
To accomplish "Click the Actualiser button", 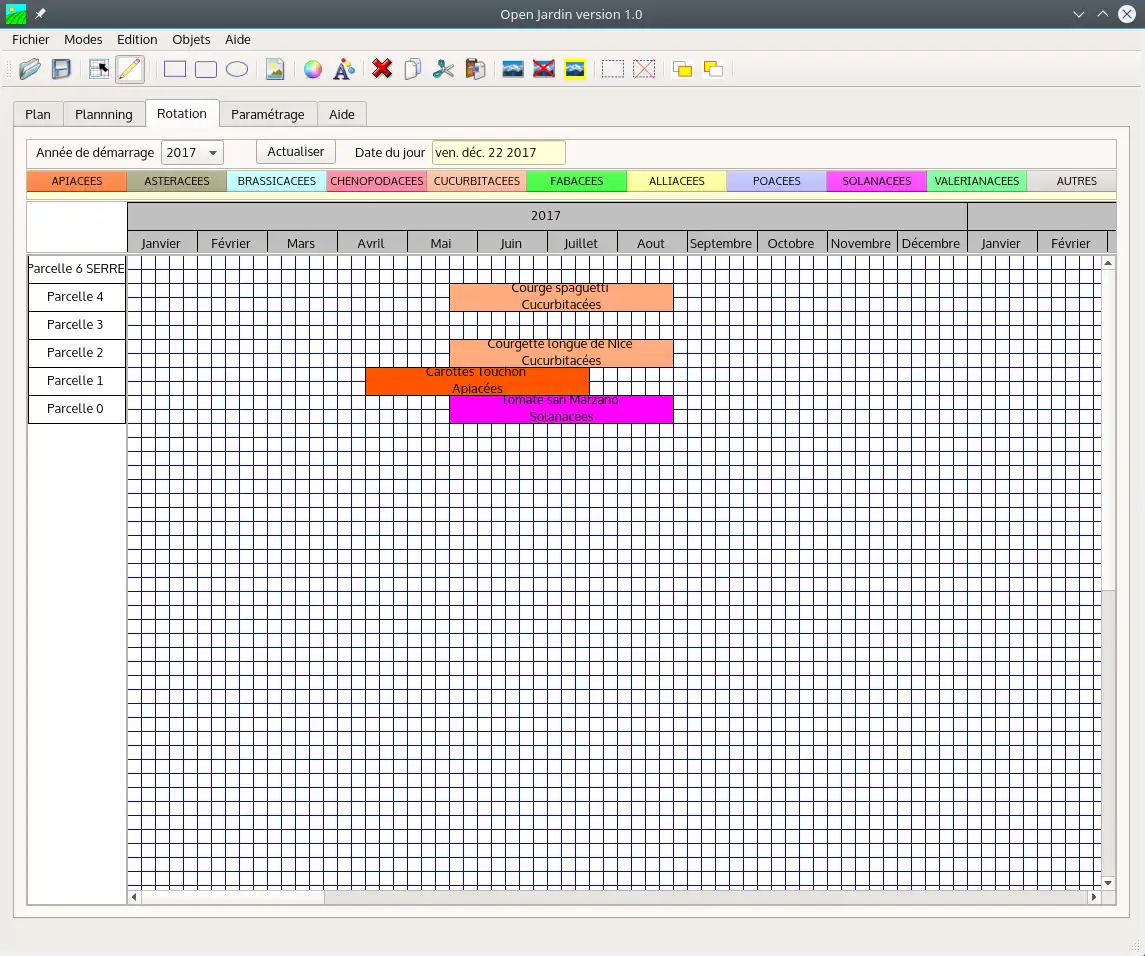I will (x=296, y=152).
